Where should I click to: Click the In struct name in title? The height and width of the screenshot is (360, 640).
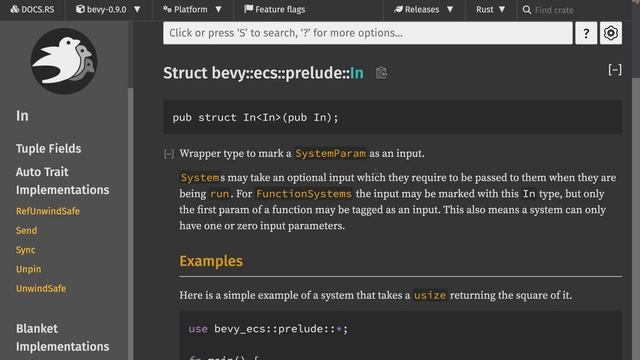point(357,73)
